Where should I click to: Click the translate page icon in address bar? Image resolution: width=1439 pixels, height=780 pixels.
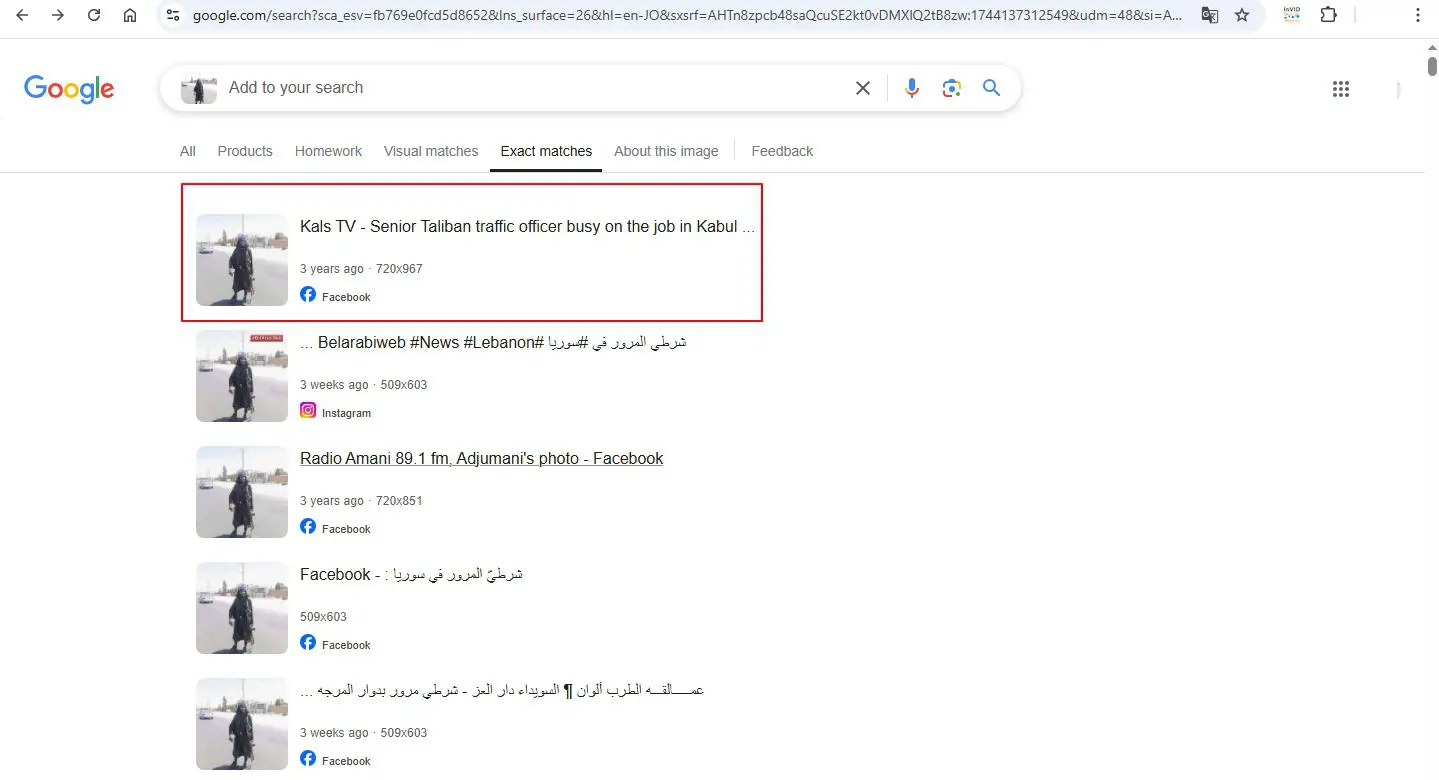(x=1209, y=15)
